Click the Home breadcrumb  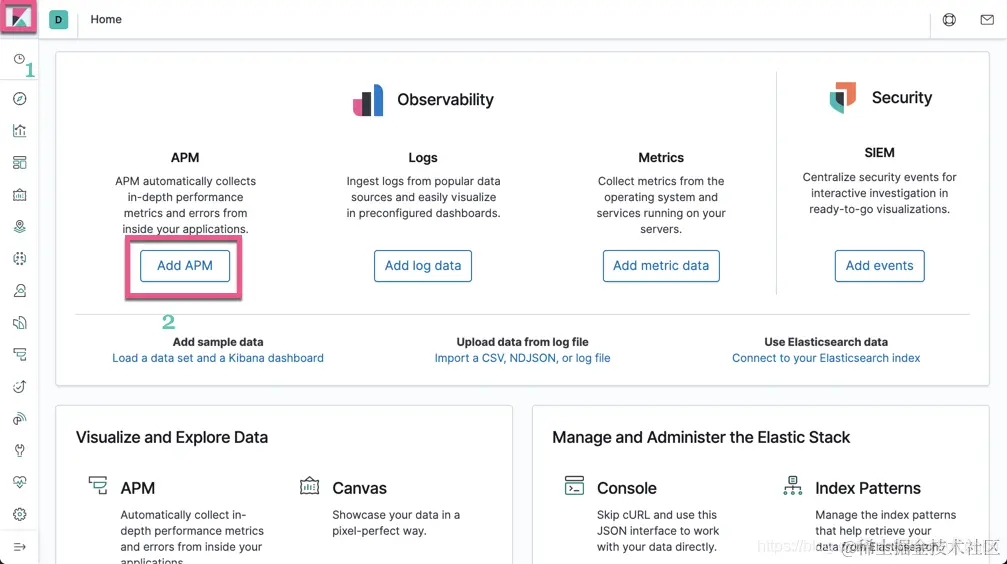tap(106, 19)
